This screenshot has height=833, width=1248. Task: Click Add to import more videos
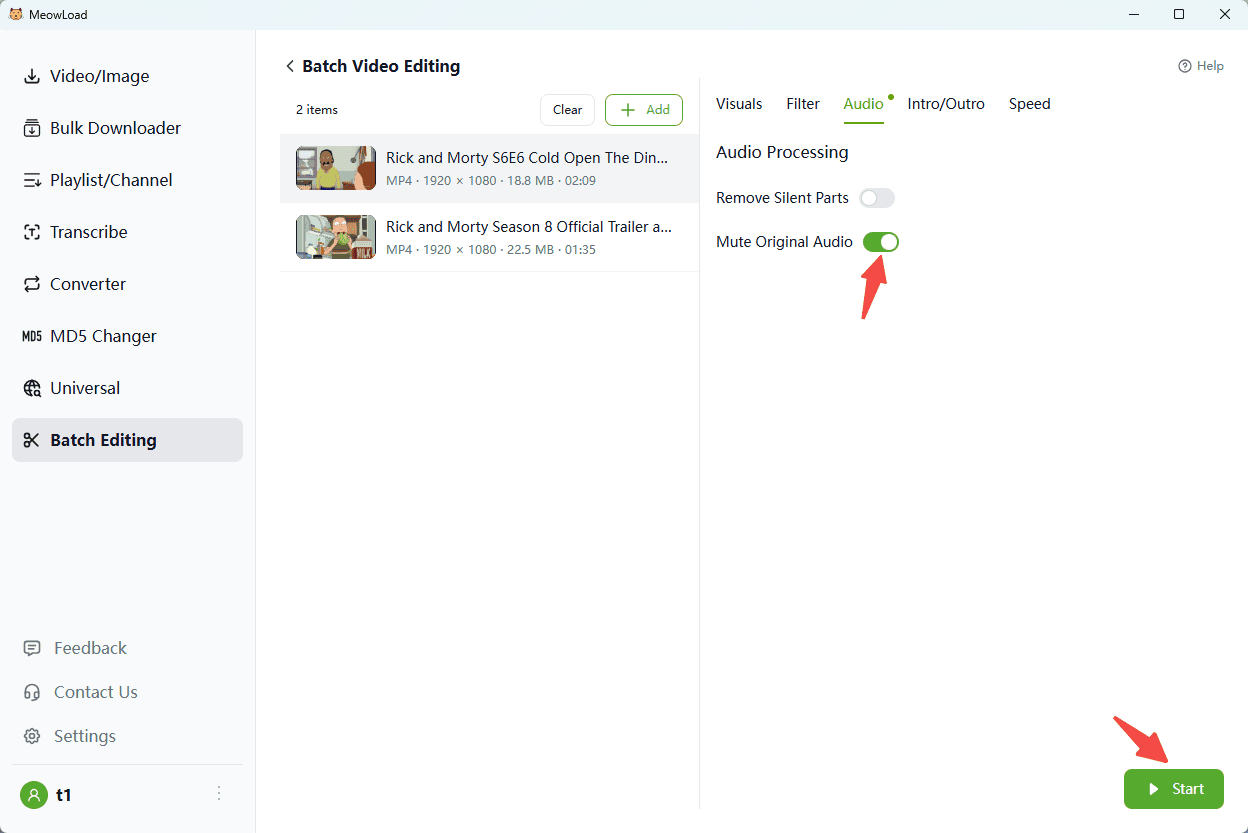pos(644,110)
